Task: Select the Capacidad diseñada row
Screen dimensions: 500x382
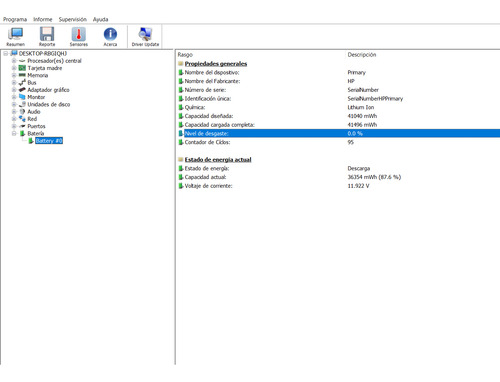Action: (x=338, y=116)
